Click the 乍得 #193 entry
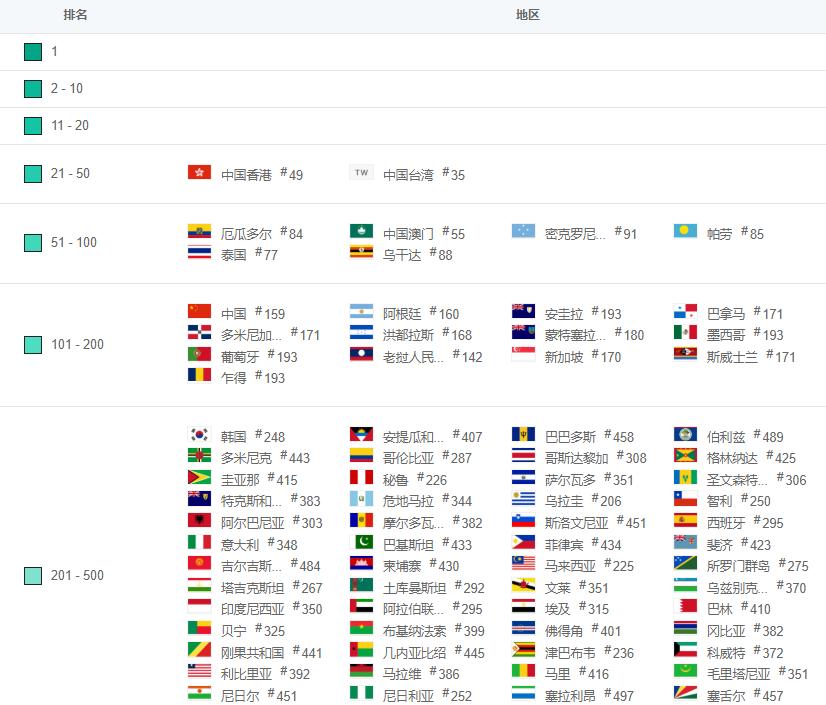This screenshot has height=705, width=826. coord(237,376)
